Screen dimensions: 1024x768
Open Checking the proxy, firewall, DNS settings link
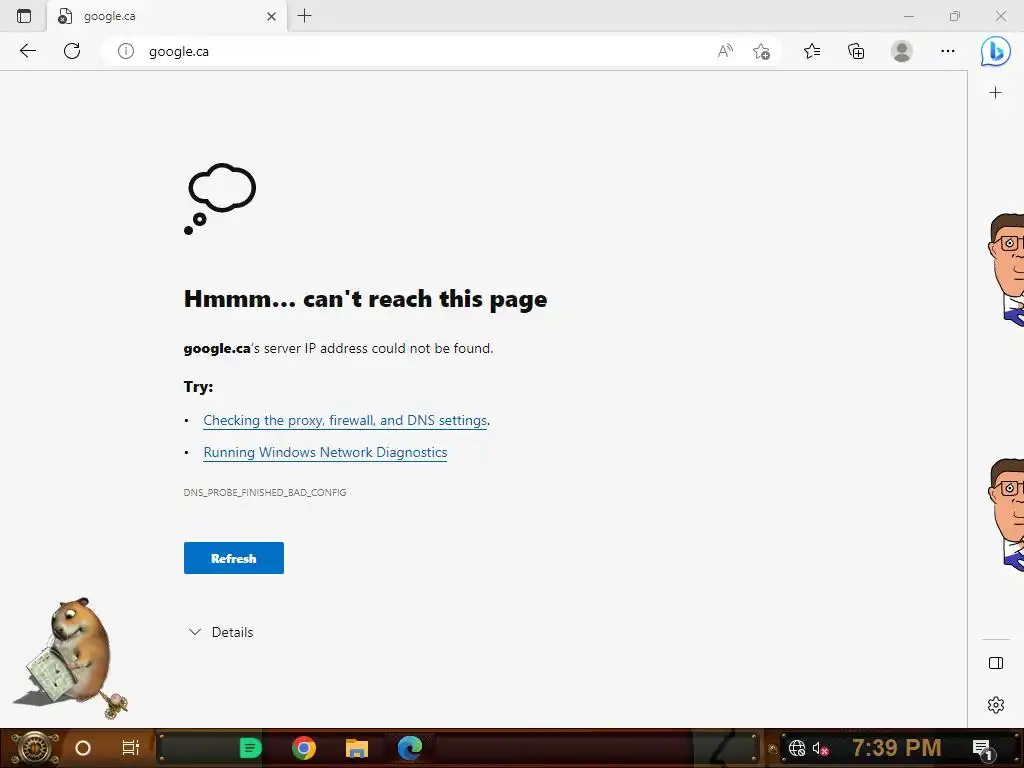pos(345,421)
